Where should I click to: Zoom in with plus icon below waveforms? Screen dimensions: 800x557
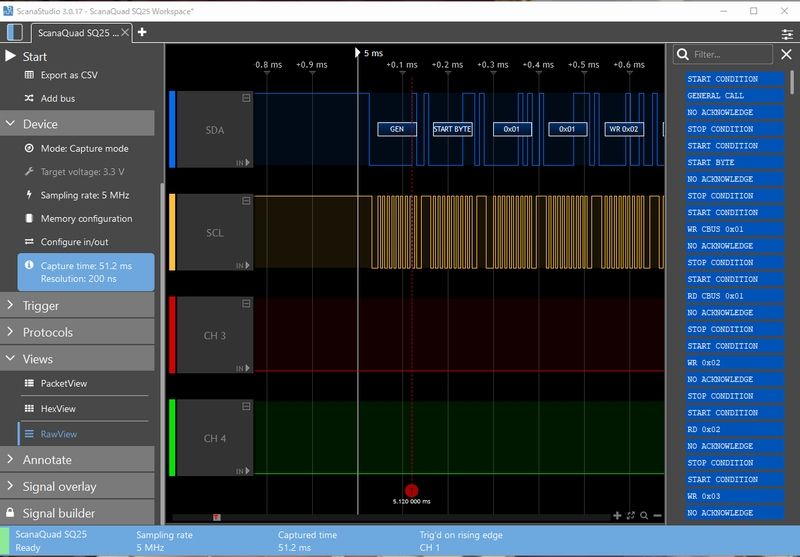(617, 516)
